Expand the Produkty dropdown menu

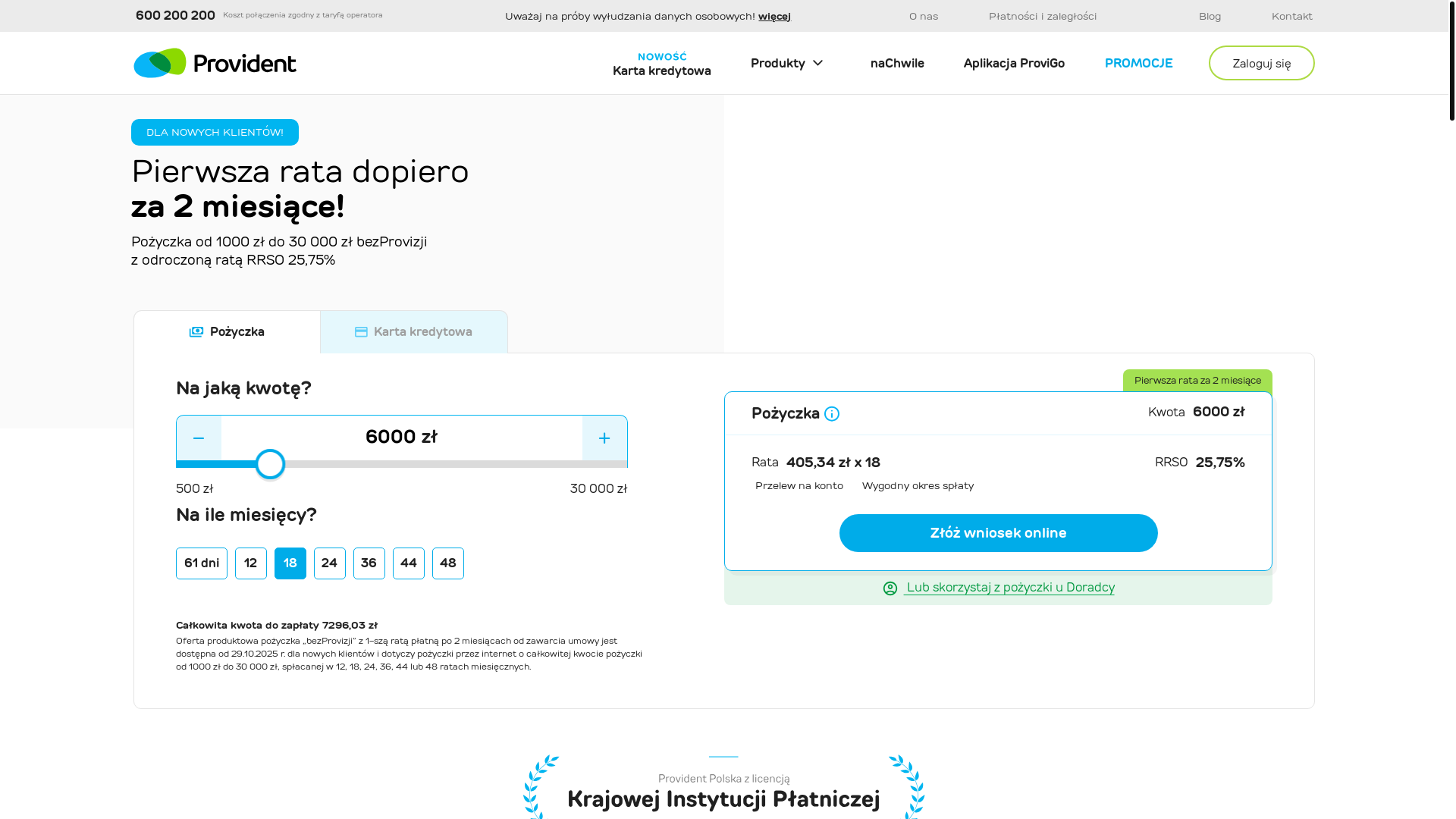click(787, 64)
